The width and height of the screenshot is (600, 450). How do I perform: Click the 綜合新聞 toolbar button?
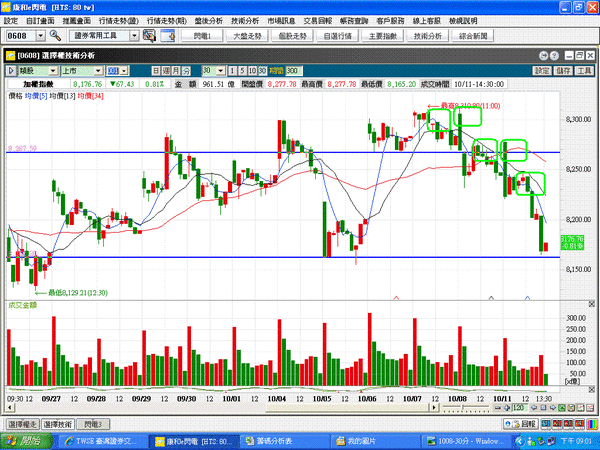tap(473, 36)
